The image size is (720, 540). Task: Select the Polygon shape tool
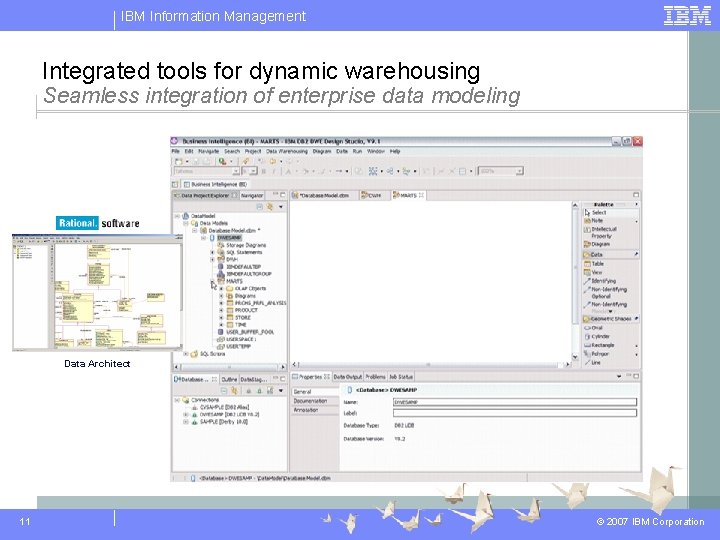(x=599, y=354)
